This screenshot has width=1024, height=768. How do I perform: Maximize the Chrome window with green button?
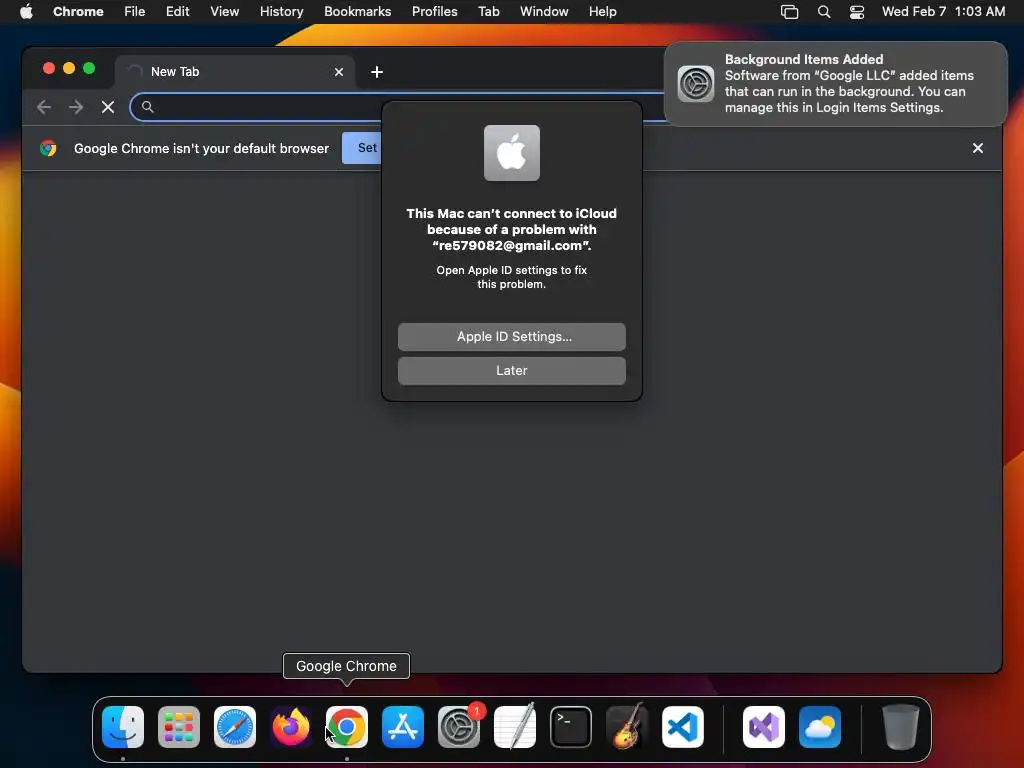[89, 68]
